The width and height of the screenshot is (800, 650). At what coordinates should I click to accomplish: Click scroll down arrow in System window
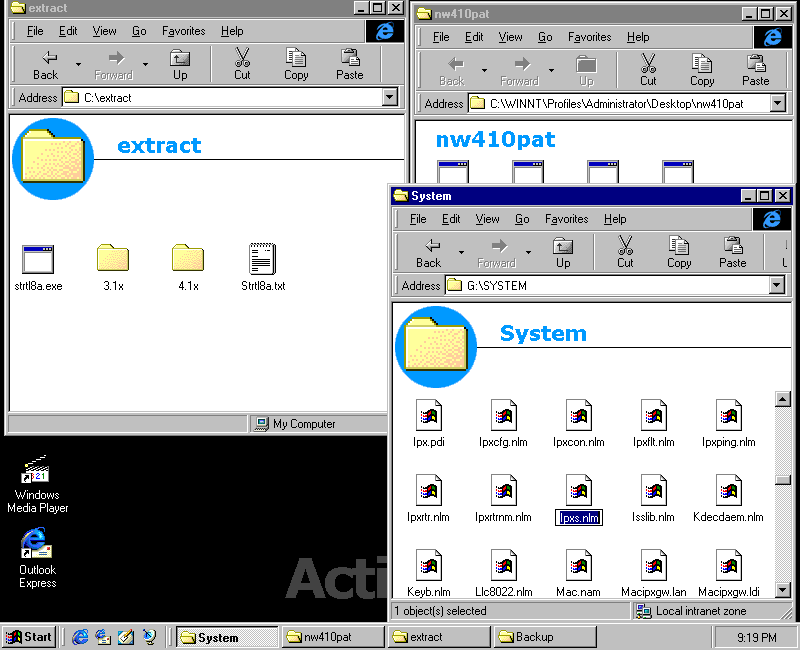coord(783,590)
